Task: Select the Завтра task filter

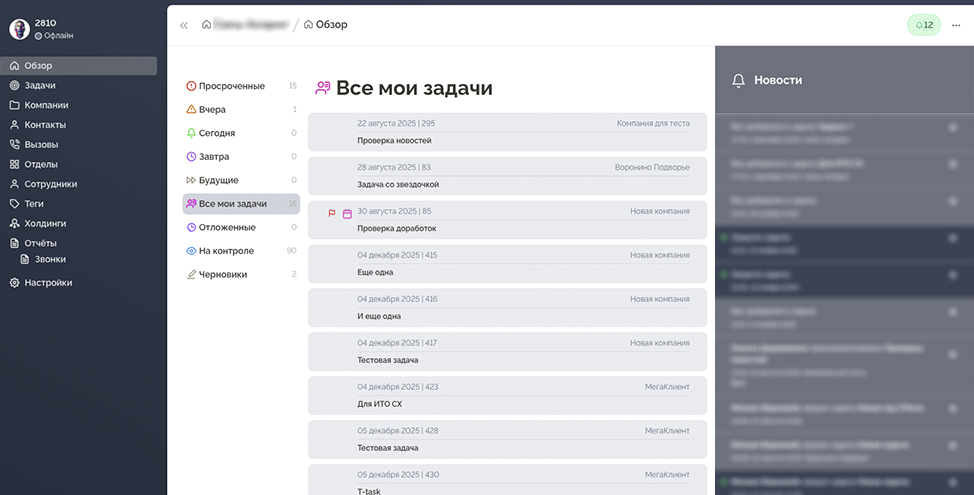Action: [241, 157]
